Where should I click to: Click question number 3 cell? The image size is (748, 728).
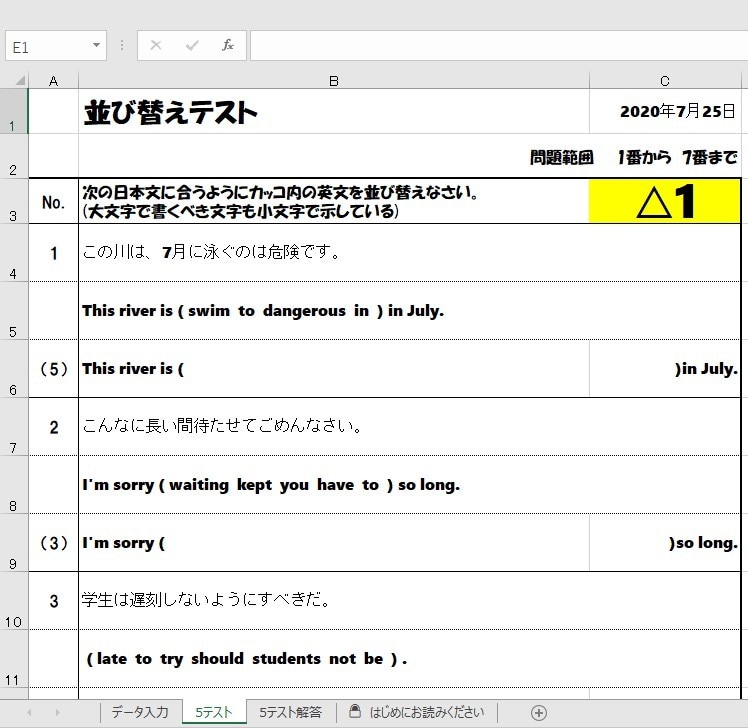pyautogui.click(x=53, y=601)
